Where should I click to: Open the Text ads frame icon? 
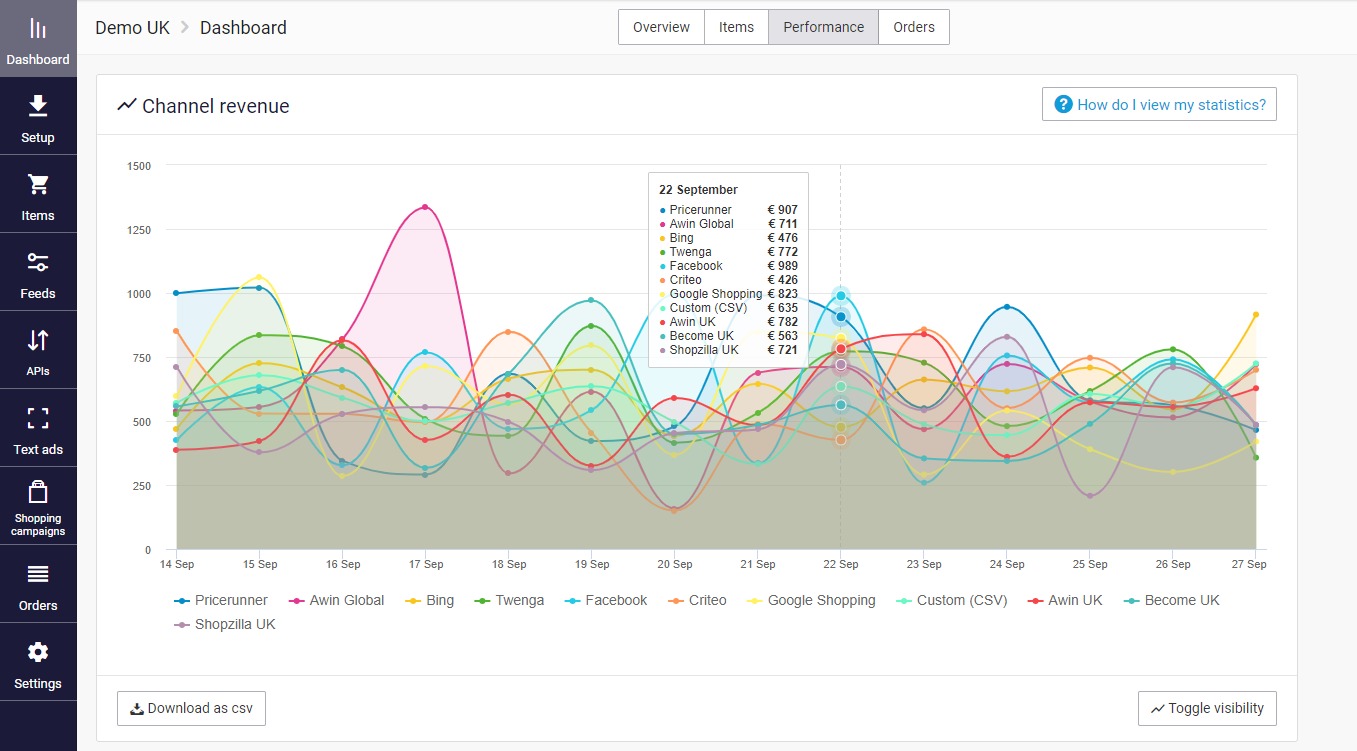tap(38, 418)
